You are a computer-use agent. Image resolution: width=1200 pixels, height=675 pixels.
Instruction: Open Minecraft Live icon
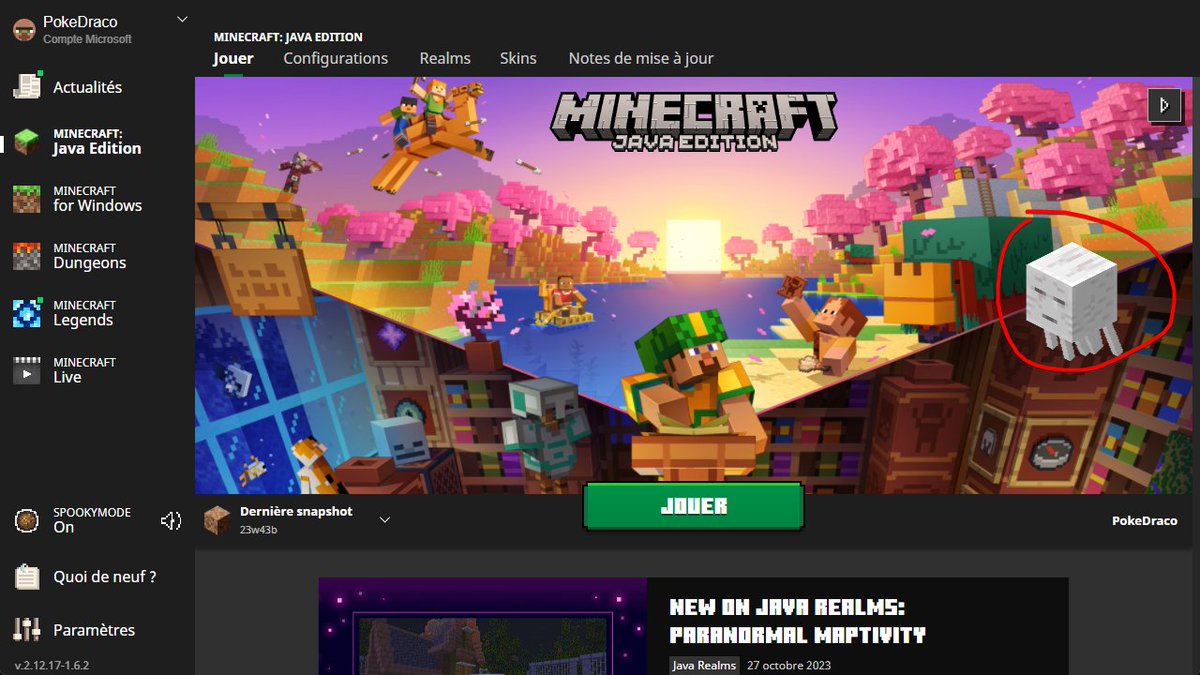(26, 369)
